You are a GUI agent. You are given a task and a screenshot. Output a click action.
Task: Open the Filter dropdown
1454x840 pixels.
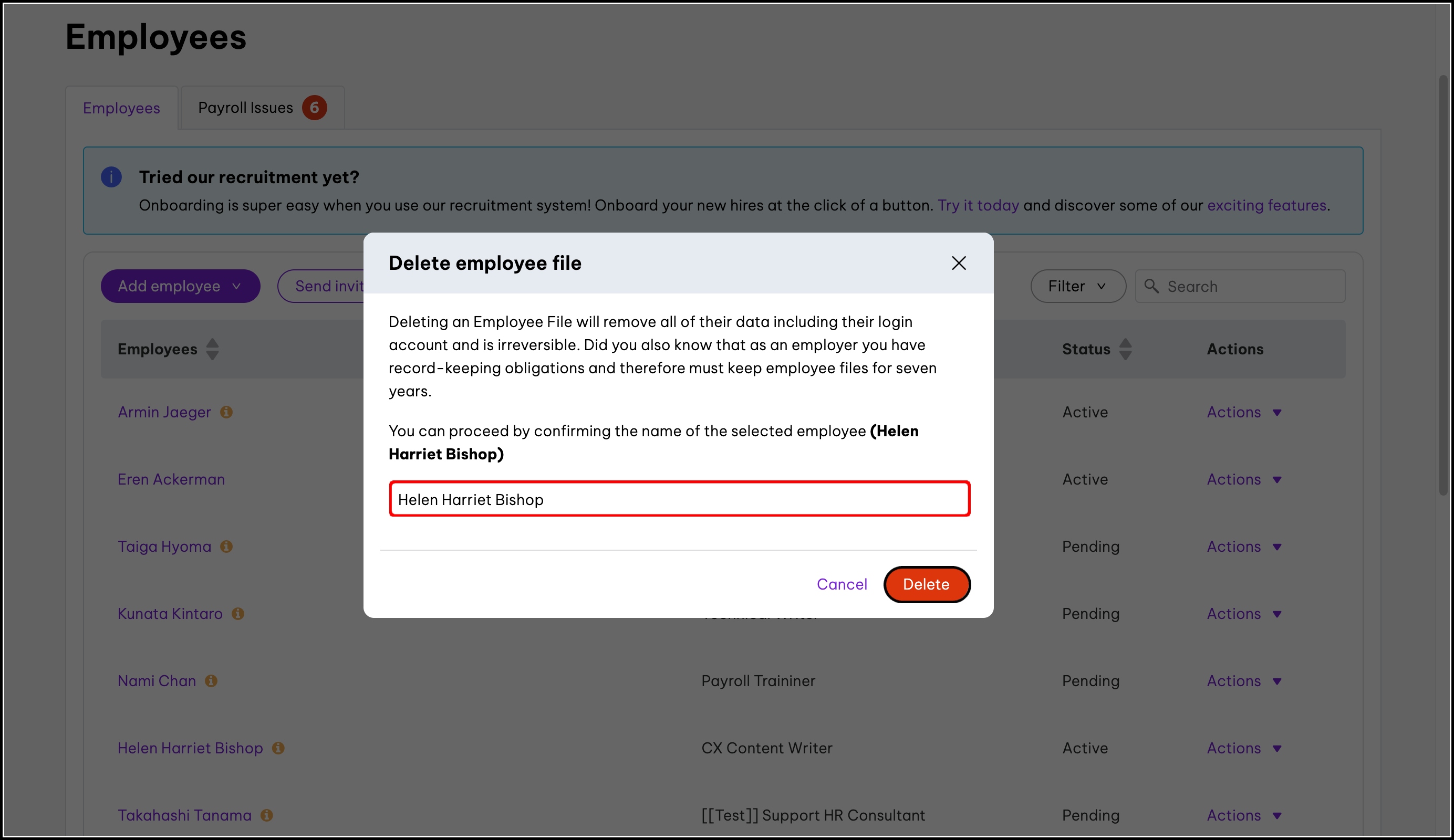[1077, 286]
